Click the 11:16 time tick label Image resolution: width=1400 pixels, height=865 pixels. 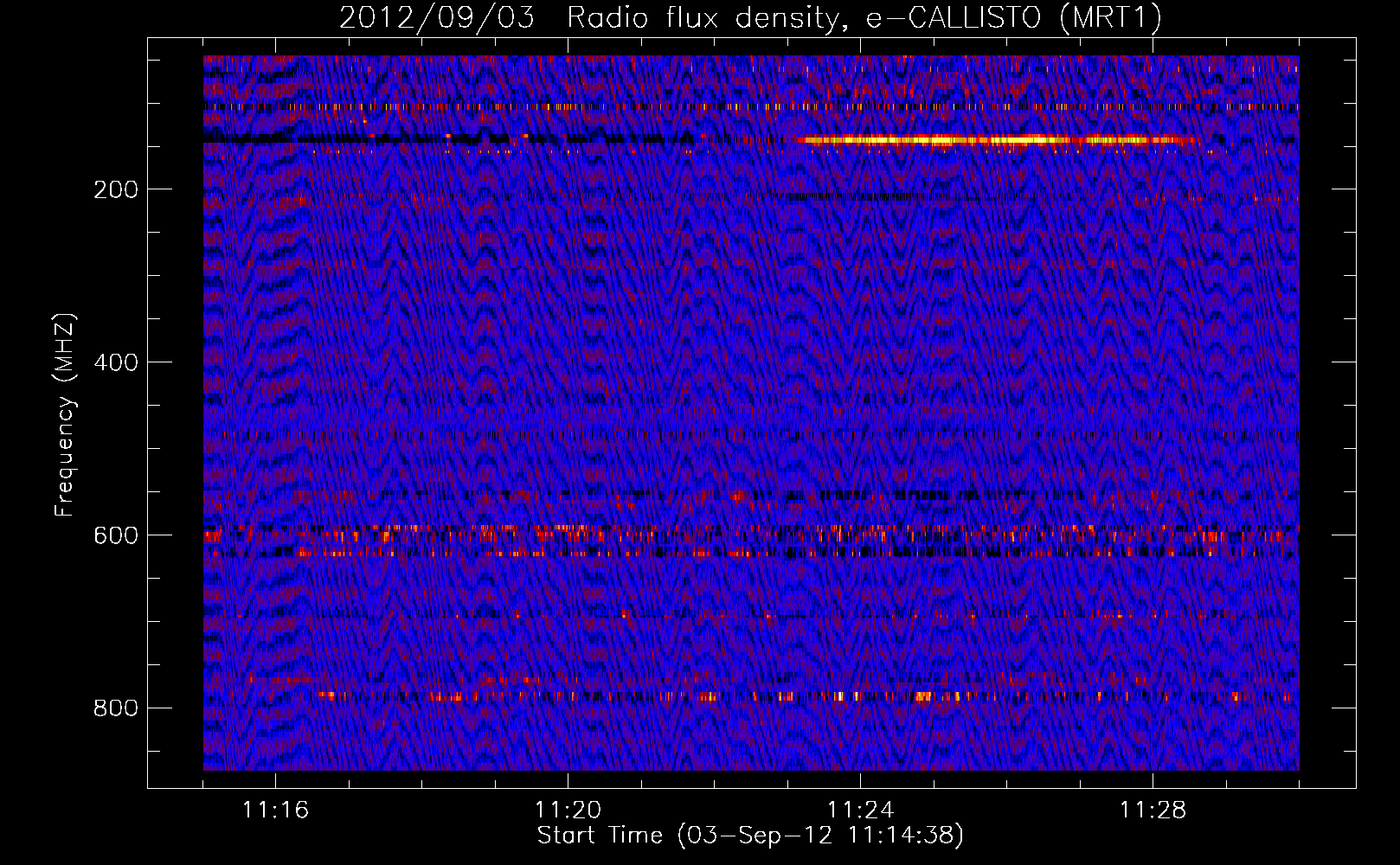[x=275, y=811]
